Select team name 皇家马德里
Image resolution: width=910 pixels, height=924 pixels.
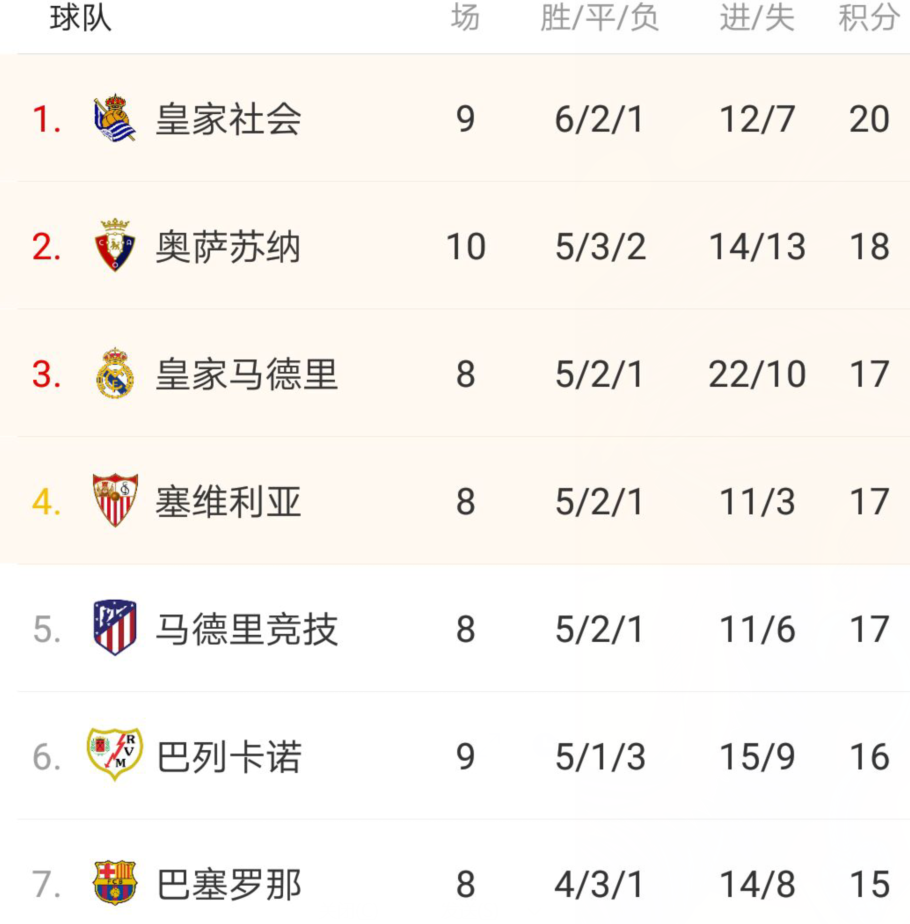point(246,374)
